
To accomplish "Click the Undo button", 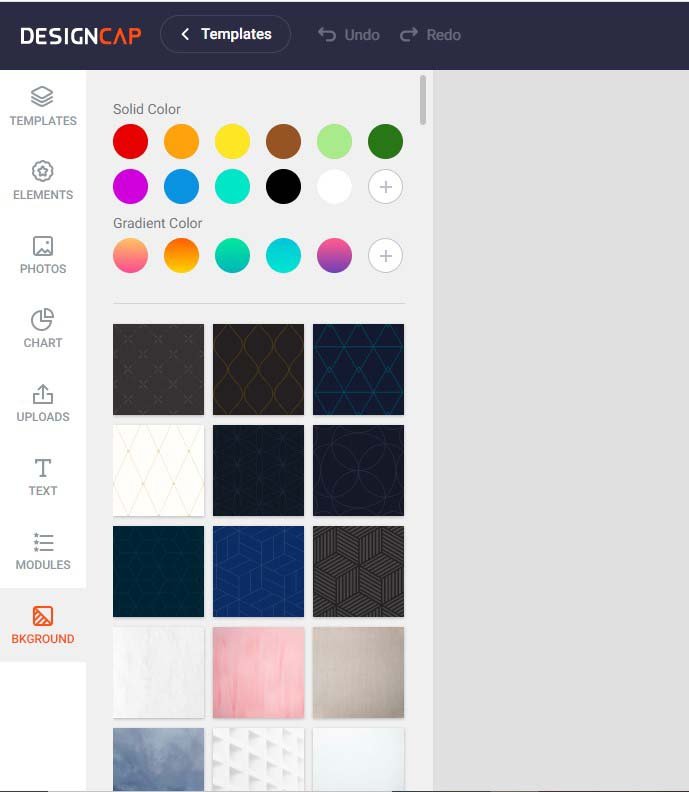I will [x=349, y=35].
